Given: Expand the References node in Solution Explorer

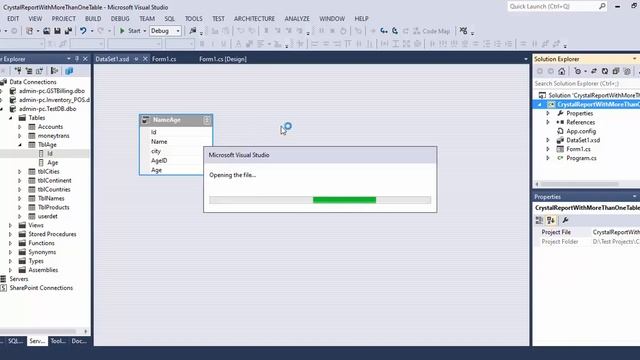Looking at the screenshot, I should click(x=548, y=122).
